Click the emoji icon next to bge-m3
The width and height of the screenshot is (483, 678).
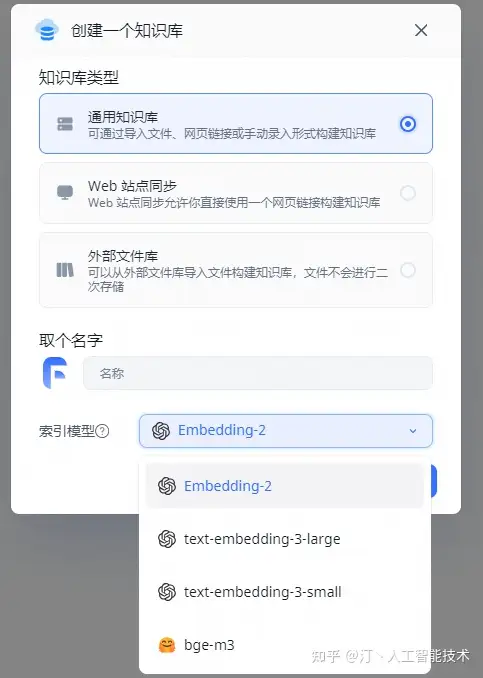point(167,645)
